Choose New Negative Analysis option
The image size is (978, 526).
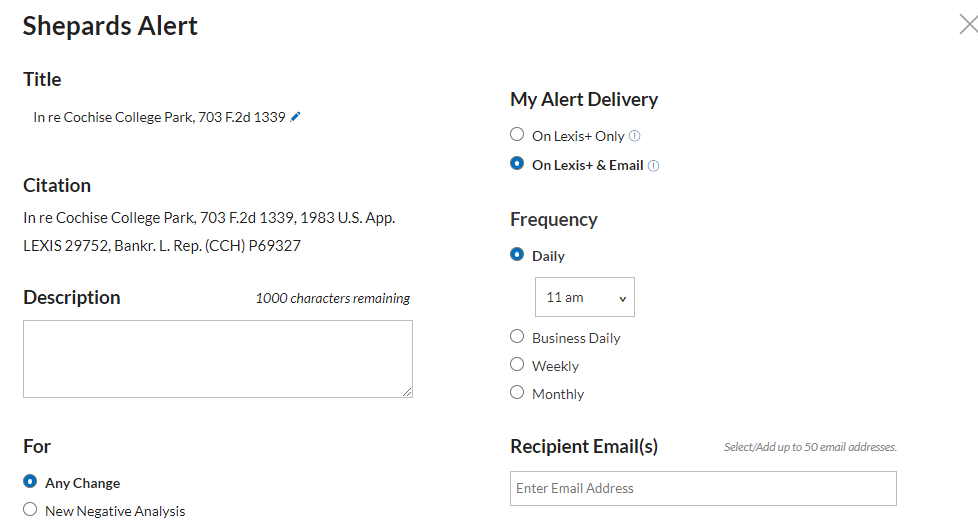coord(30,510)
